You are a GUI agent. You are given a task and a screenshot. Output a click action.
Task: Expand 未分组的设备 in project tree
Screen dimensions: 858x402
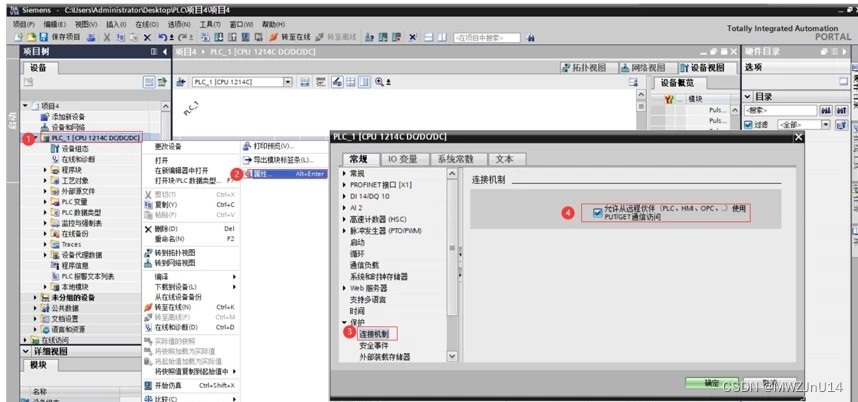[35, 298]
